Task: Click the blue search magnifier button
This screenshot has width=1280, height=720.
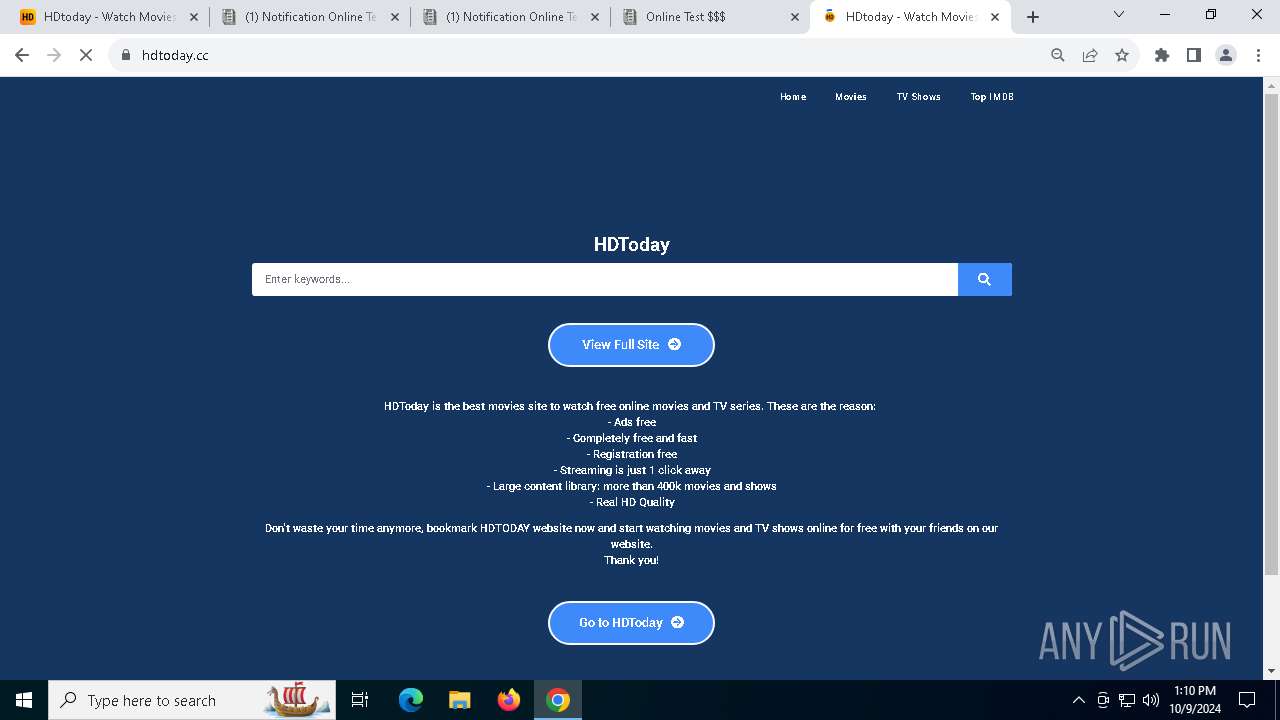Action: tap(984, 279)
